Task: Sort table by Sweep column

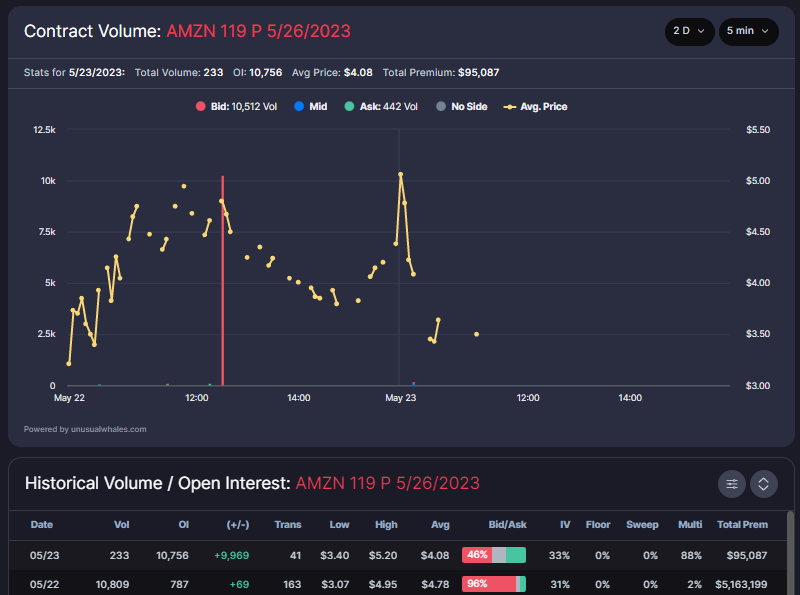Action: point(642,525)
